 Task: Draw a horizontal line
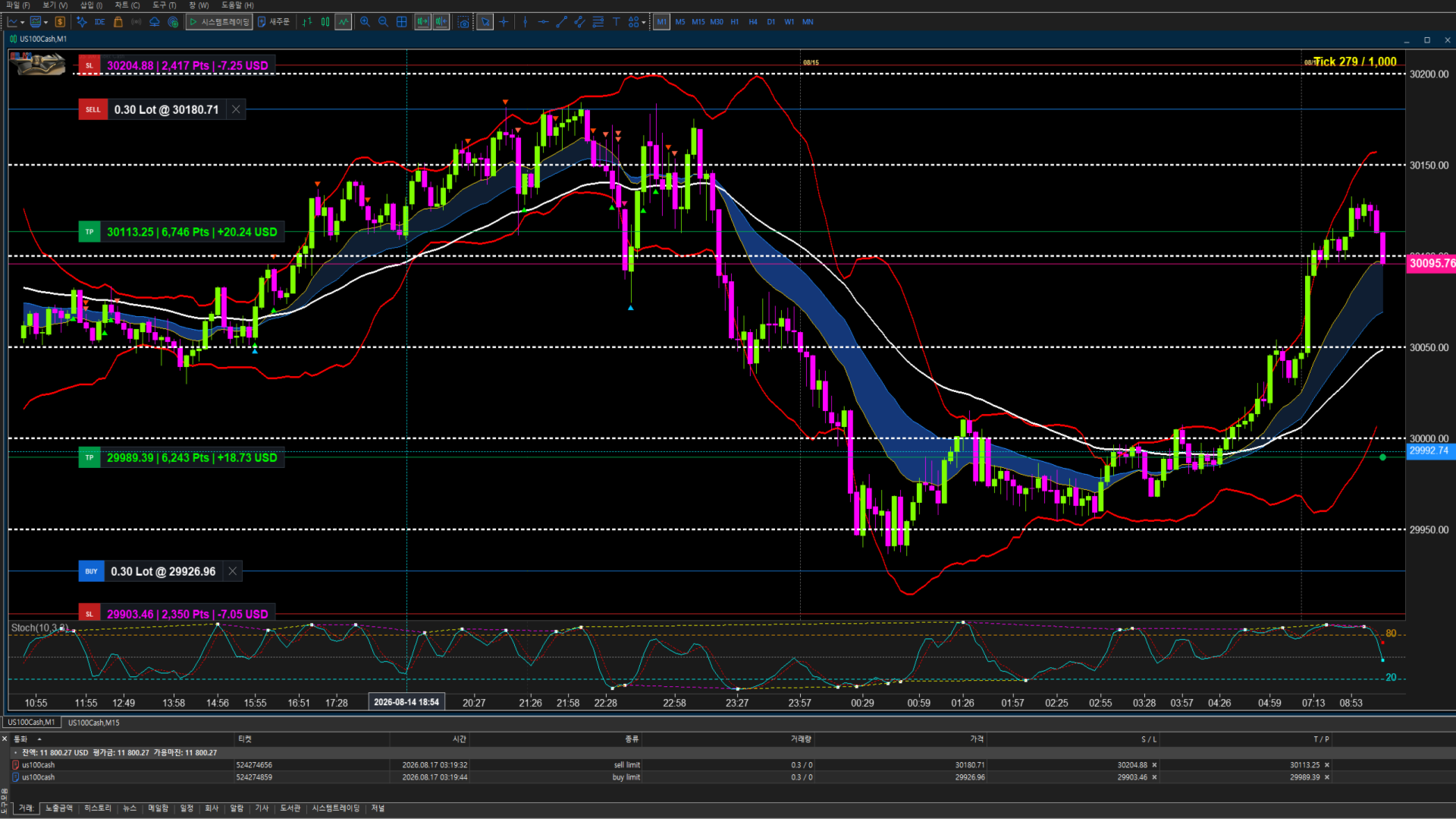pyautogui.click(x=543, y=22)
